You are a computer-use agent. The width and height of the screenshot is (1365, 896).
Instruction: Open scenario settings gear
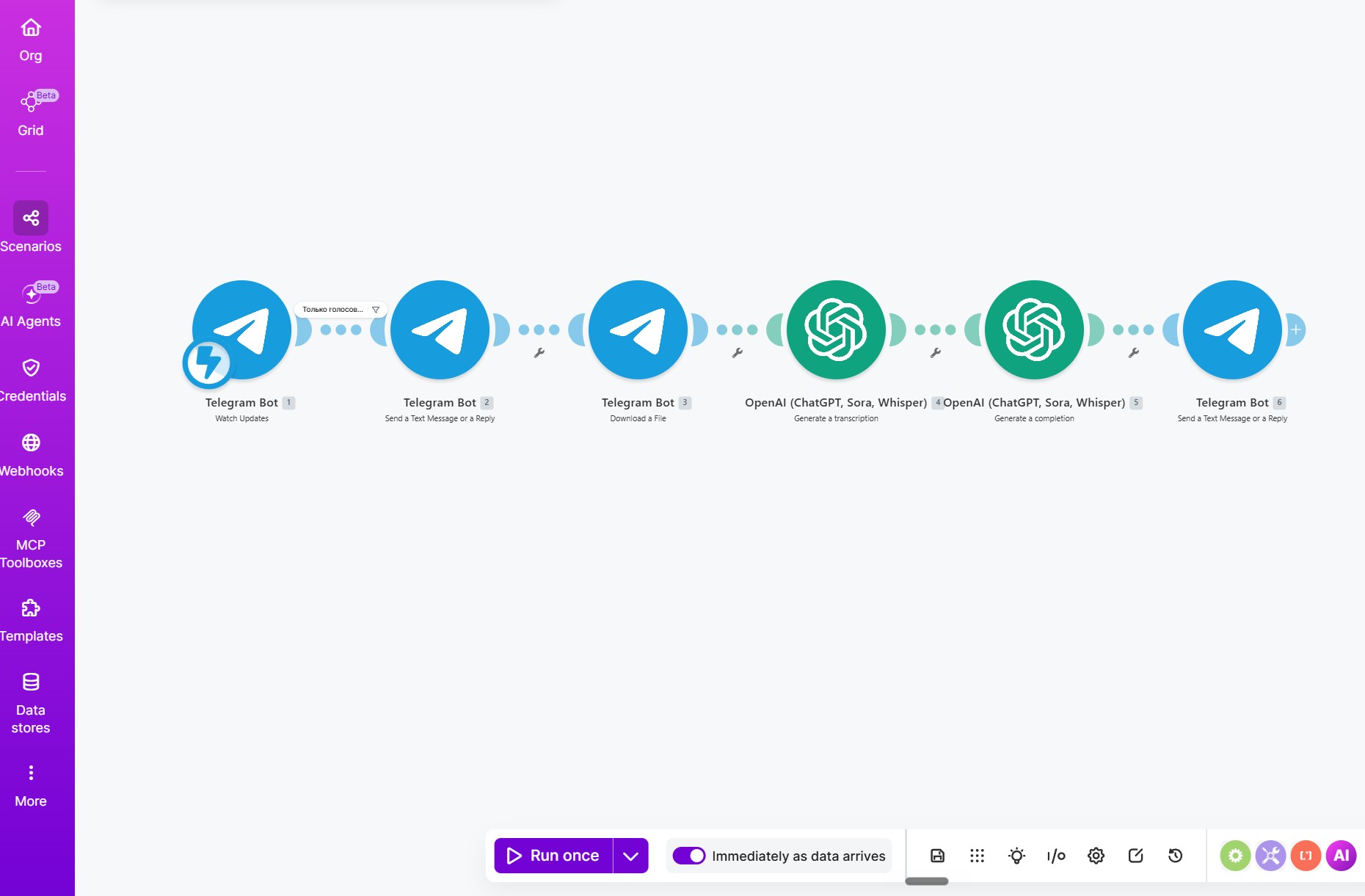point(1096,856)
